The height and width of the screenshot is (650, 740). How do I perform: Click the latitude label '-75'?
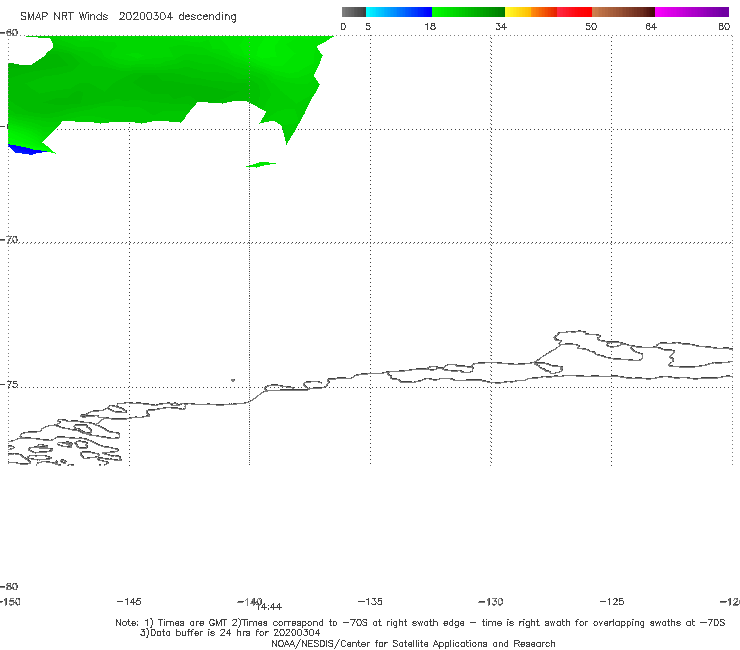pos(9,385)
